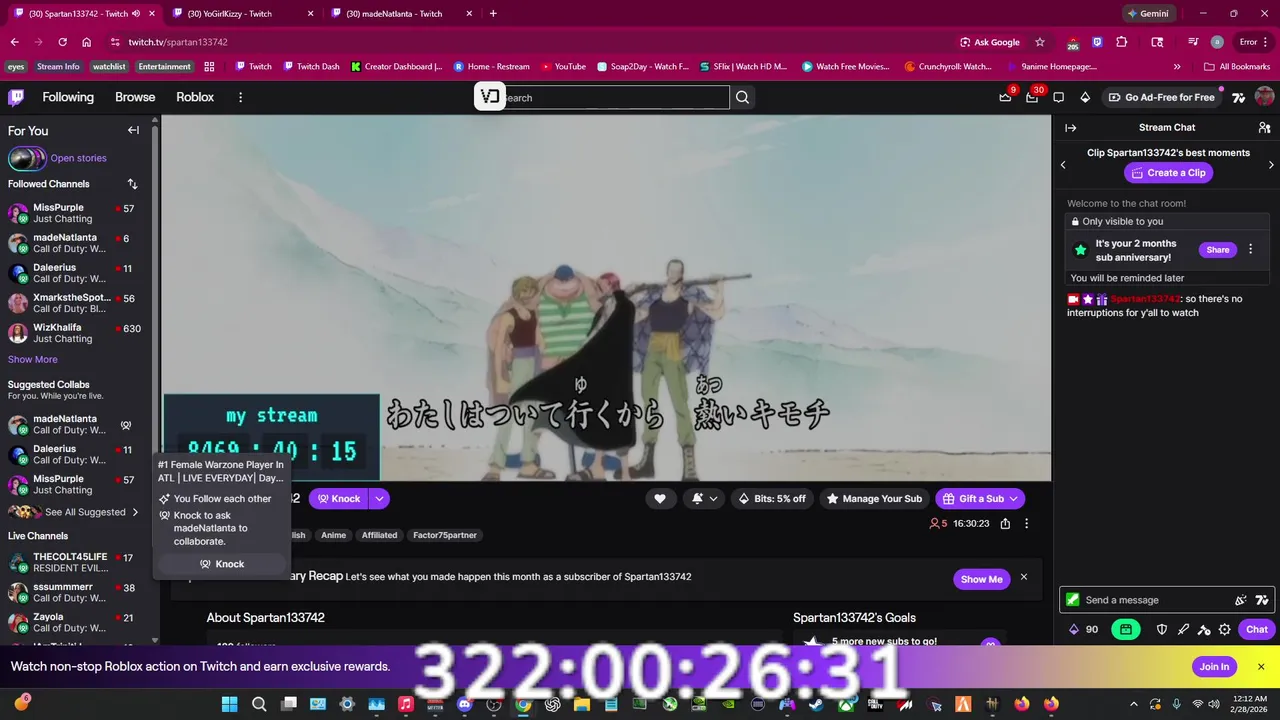Open the Following navigation tab
1280x720 pixels.
point(68,97)
